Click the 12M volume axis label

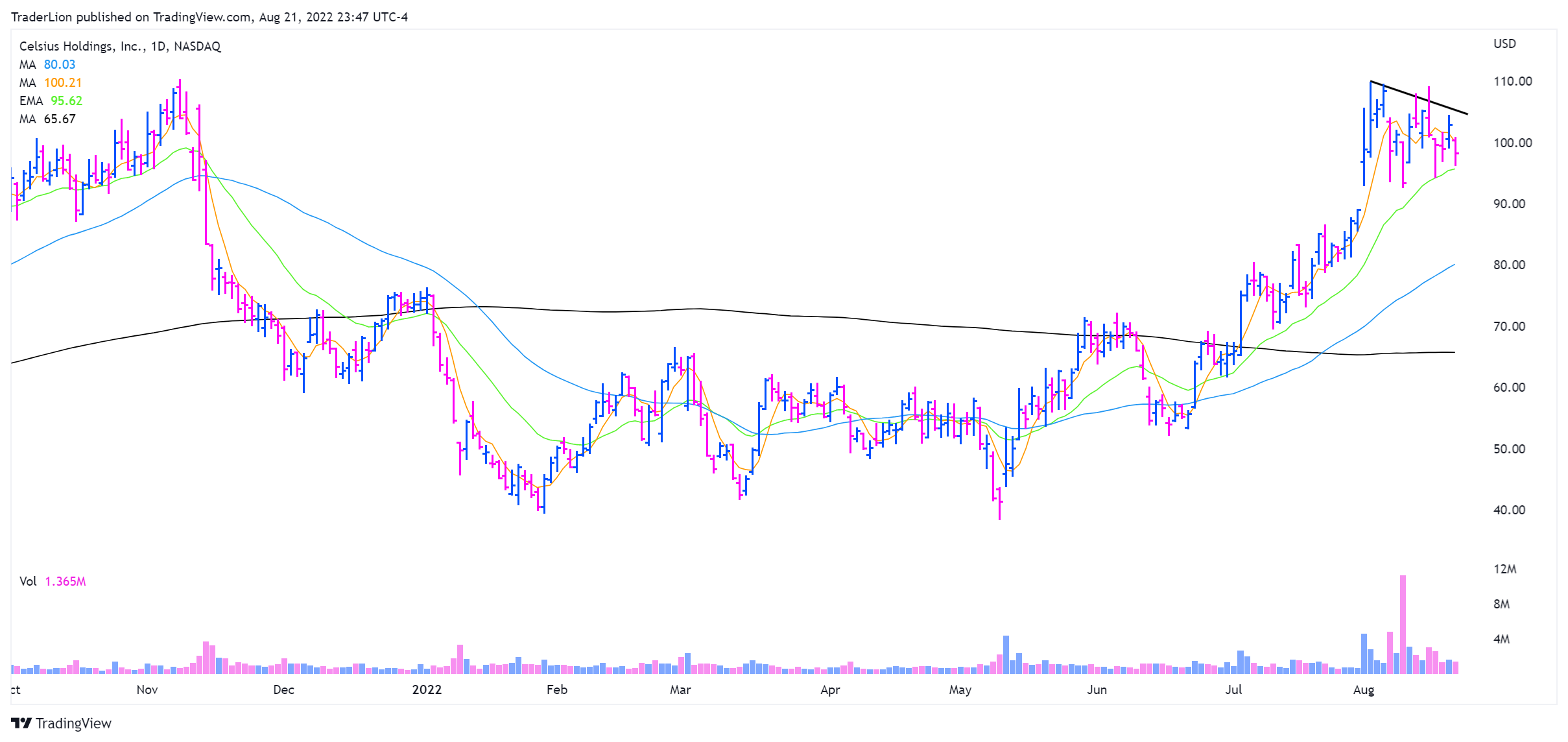(1505, 569)
